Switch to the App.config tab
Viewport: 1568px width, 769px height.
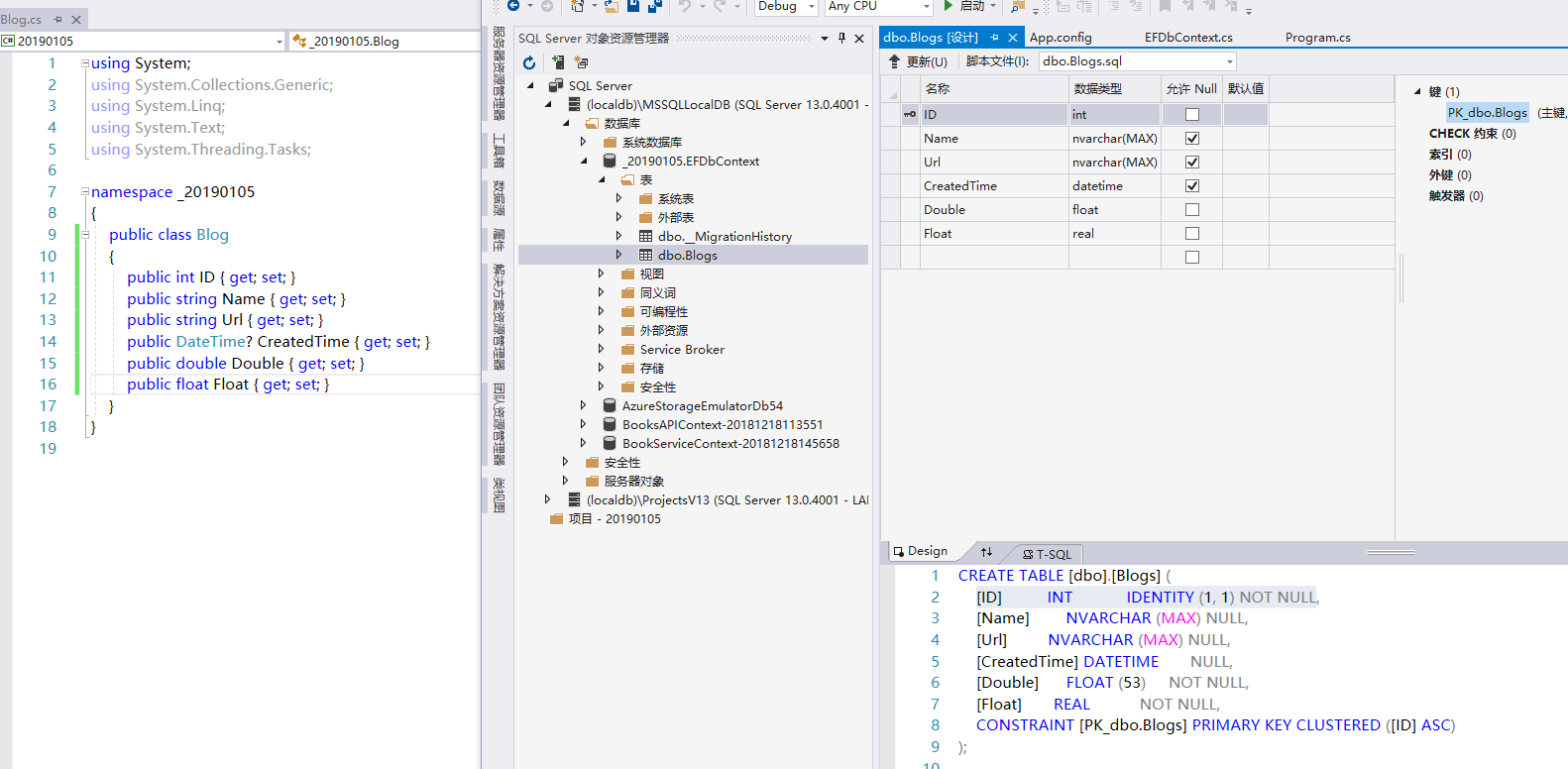(x=1060, y=38)
